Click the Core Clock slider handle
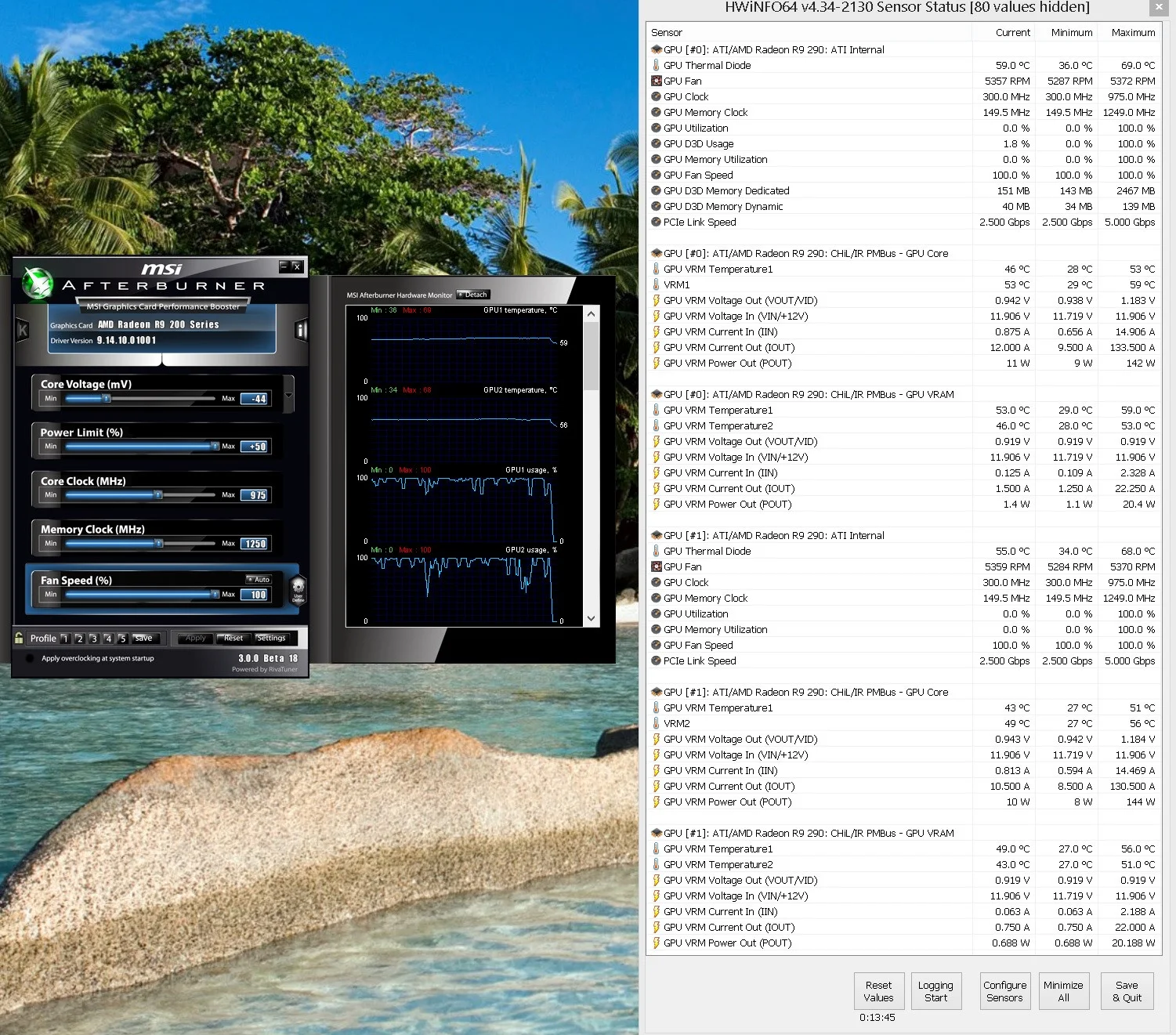This screenshot has width=1176, height=1035. (x=158, y=494)
